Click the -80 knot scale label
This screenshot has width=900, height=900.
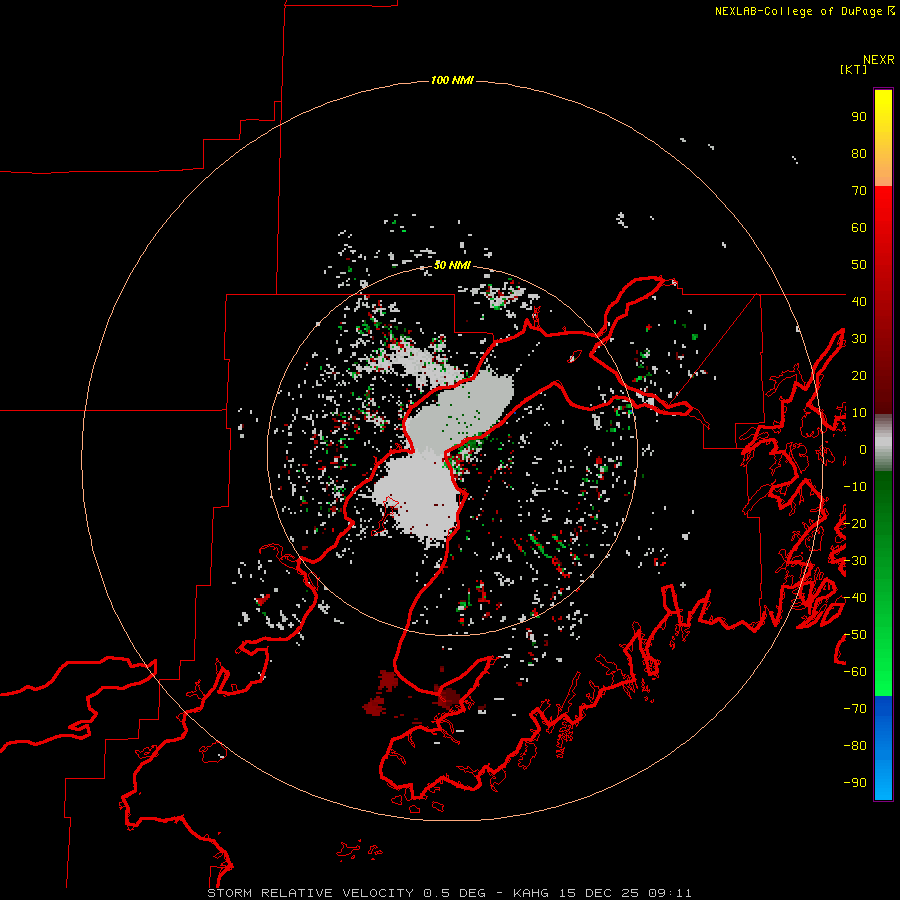(x=855, y=746)
